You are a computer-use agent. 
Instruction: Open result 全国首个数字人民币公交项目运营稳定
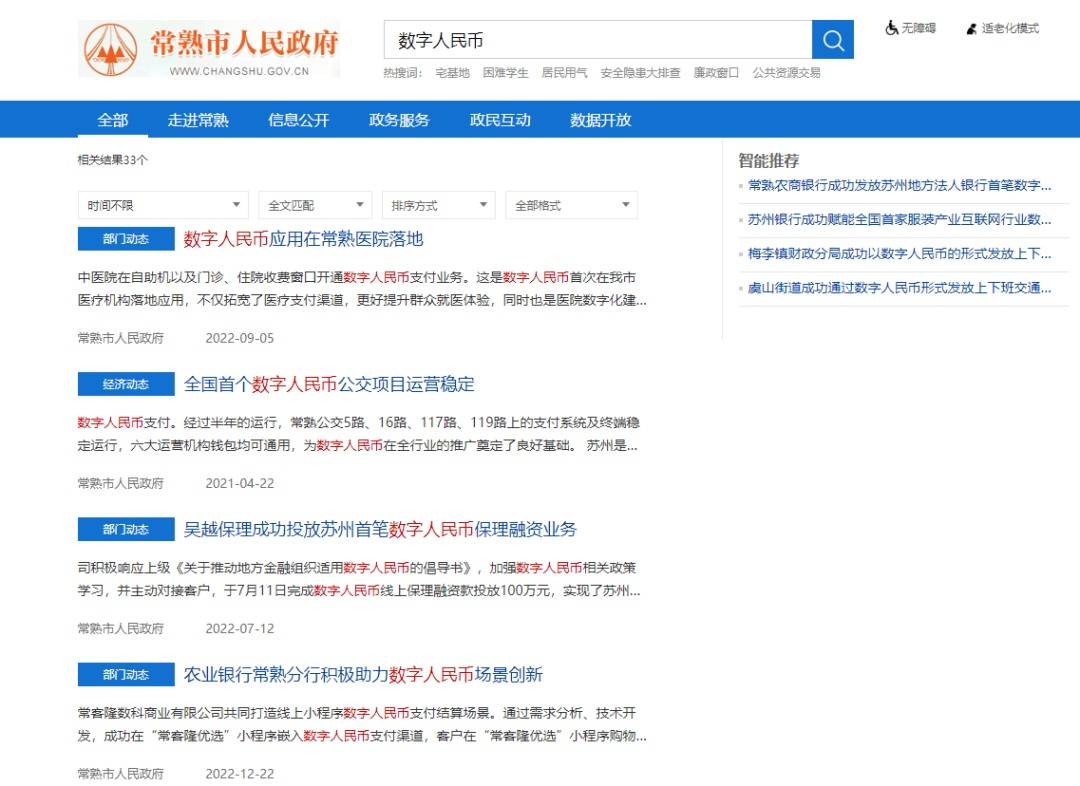(329, 384)
